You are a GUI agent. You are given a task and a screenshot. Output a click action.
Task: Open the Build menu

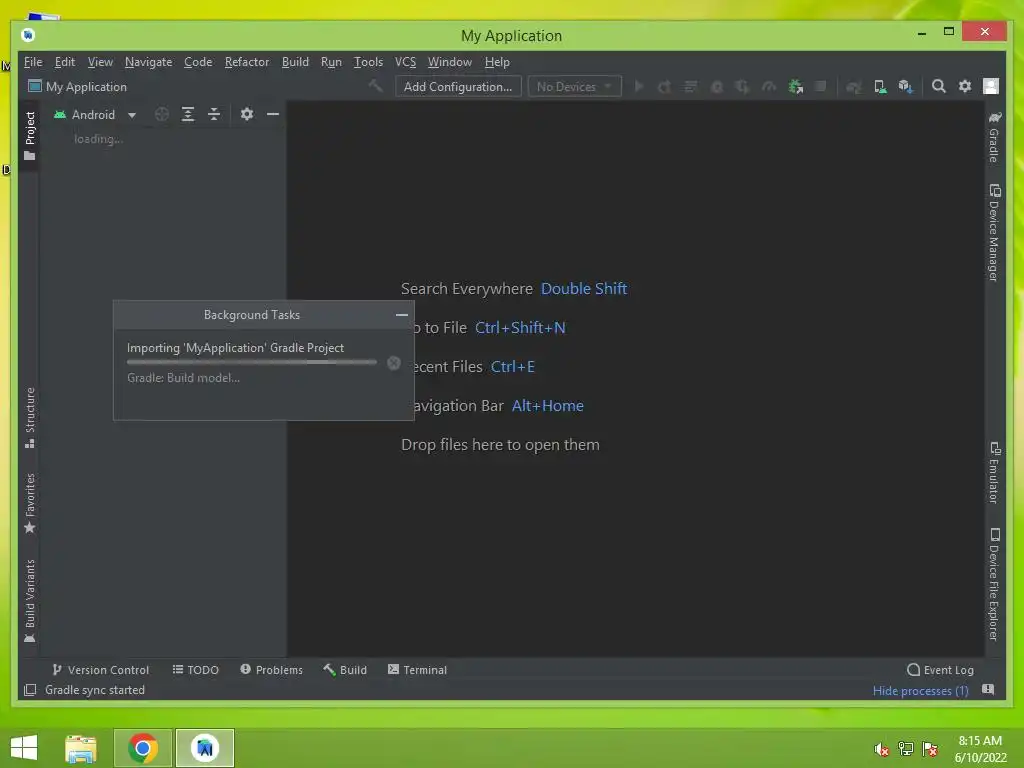click(x=295, y=62)
